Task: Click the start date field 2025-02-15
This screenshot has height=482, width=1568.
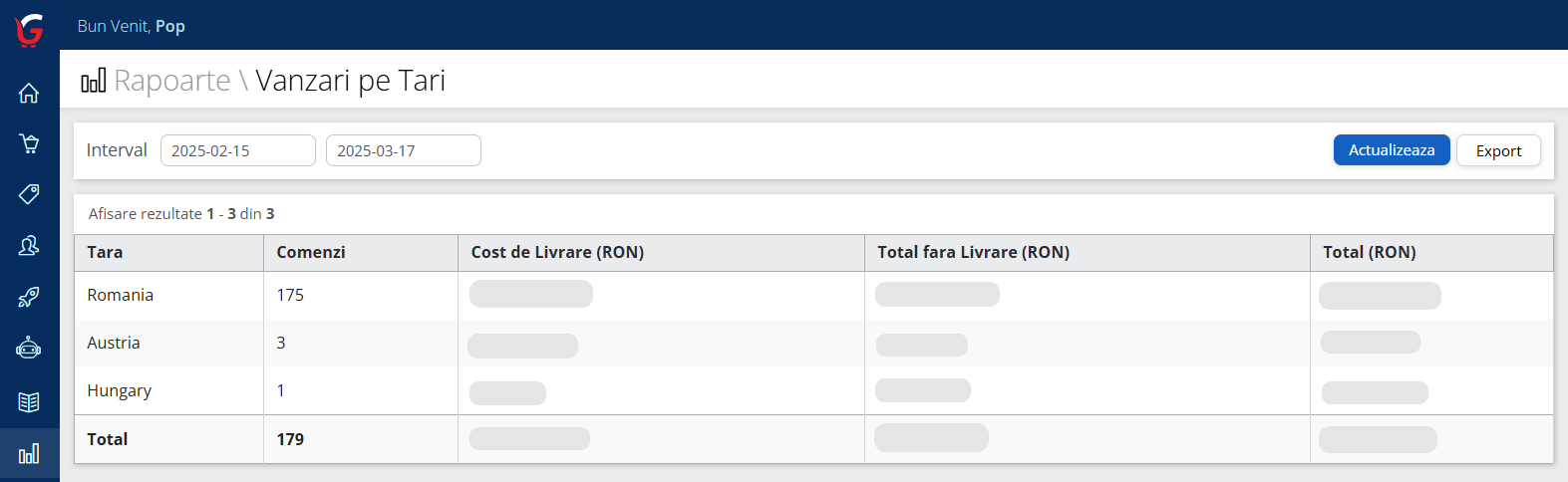Action: tap(237, 150)
